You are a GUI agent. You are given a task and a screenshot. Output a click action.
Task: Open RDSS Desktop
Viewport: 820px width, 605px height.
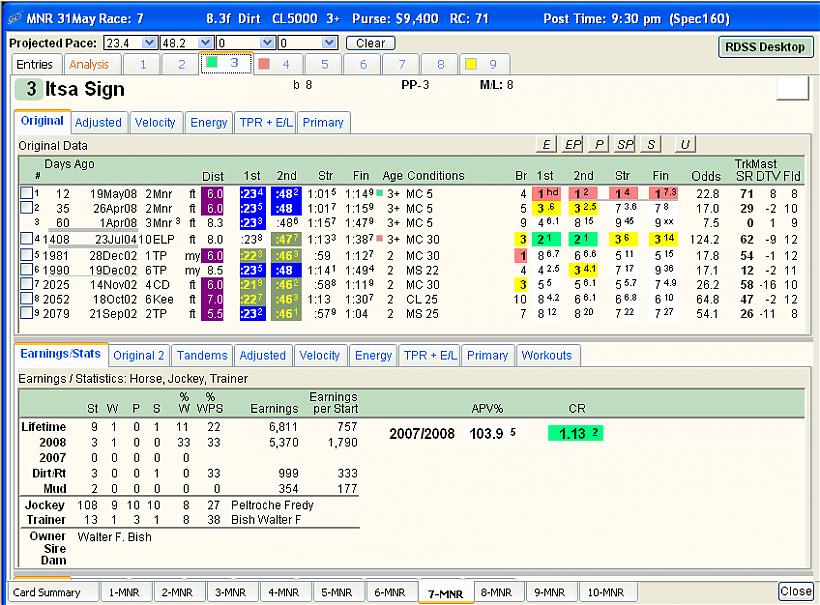pos(765,47)
